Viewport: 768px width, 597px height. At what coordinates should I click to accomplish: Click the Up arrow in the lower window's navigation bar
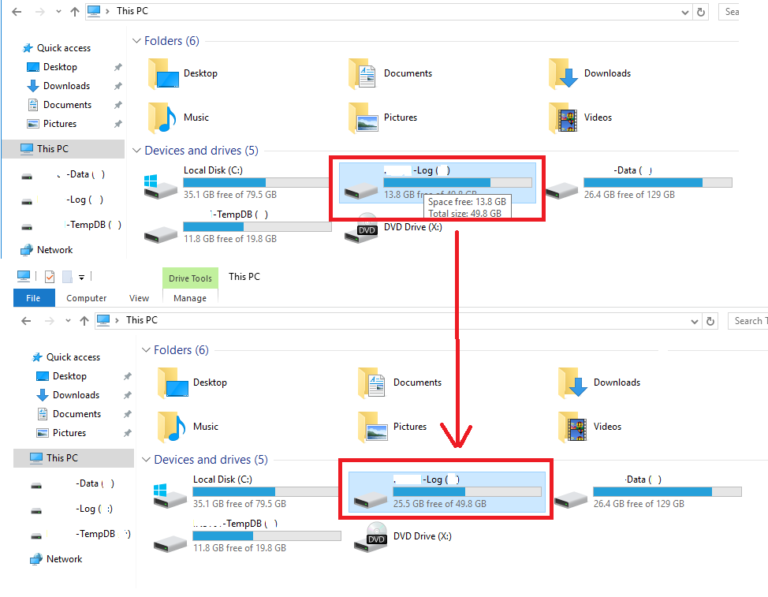80,321
